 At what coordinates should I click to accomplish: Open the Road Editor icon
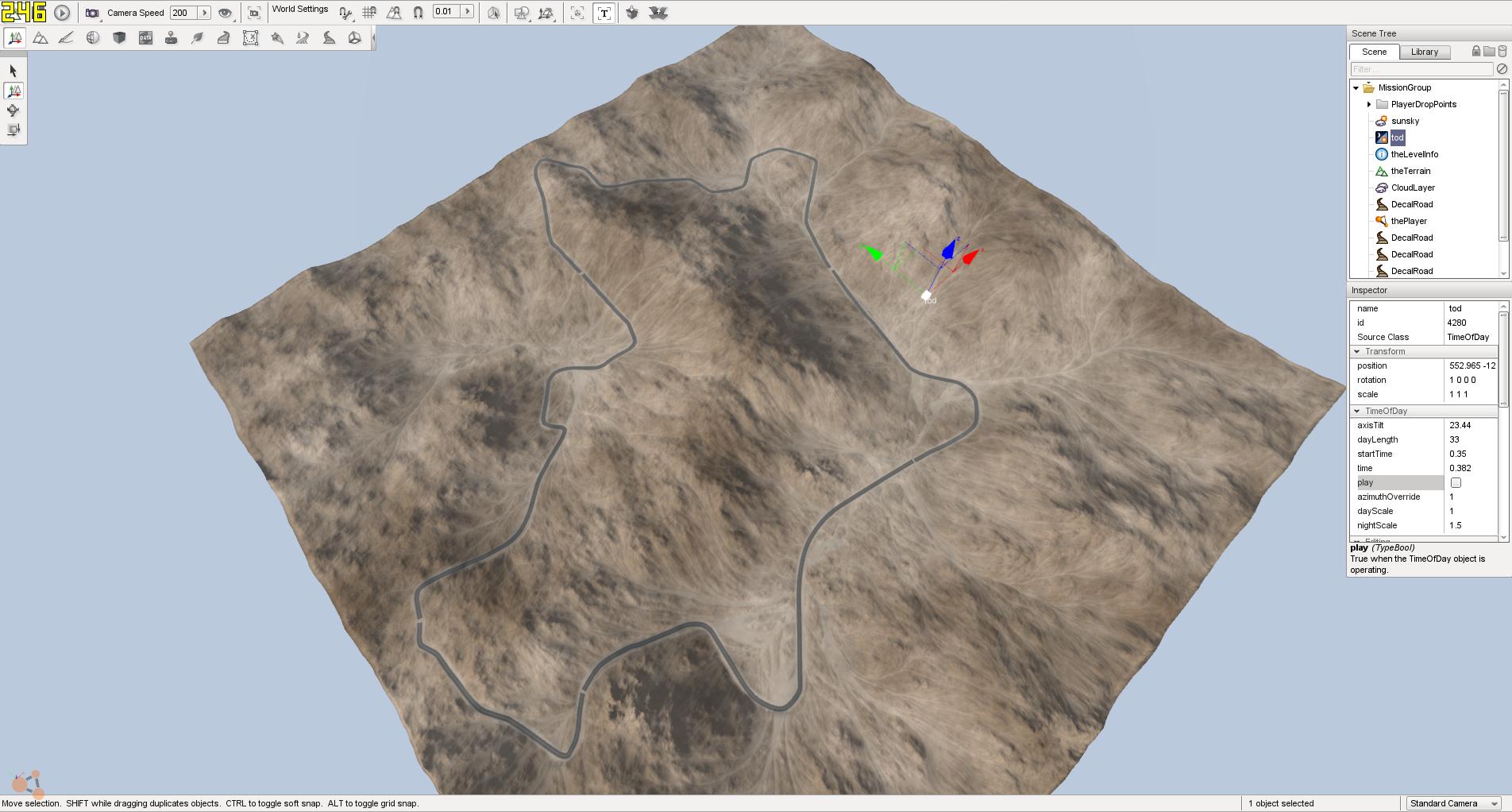(329, 37)
